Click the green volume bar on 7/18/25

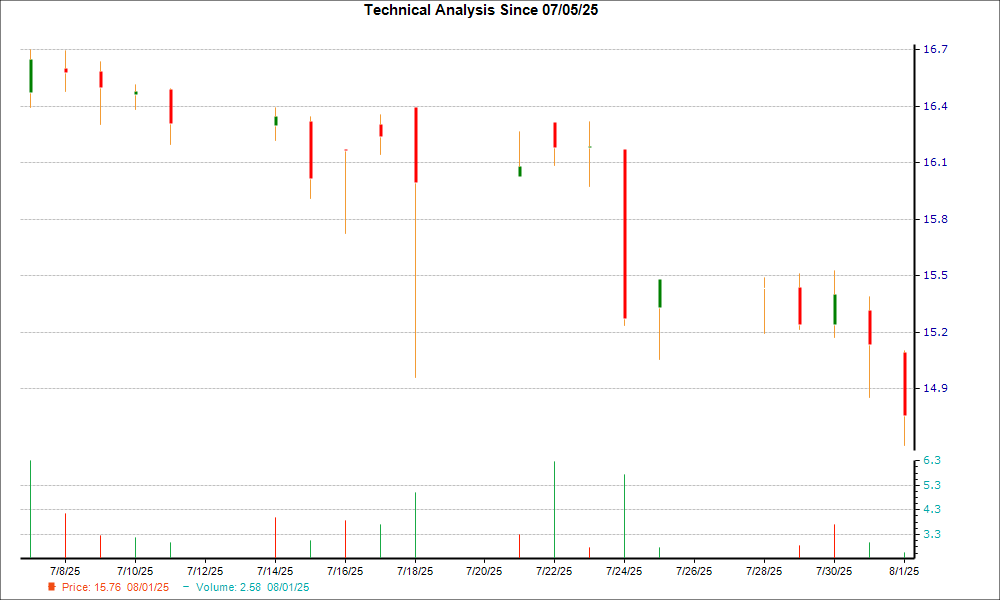click(415, 525)
